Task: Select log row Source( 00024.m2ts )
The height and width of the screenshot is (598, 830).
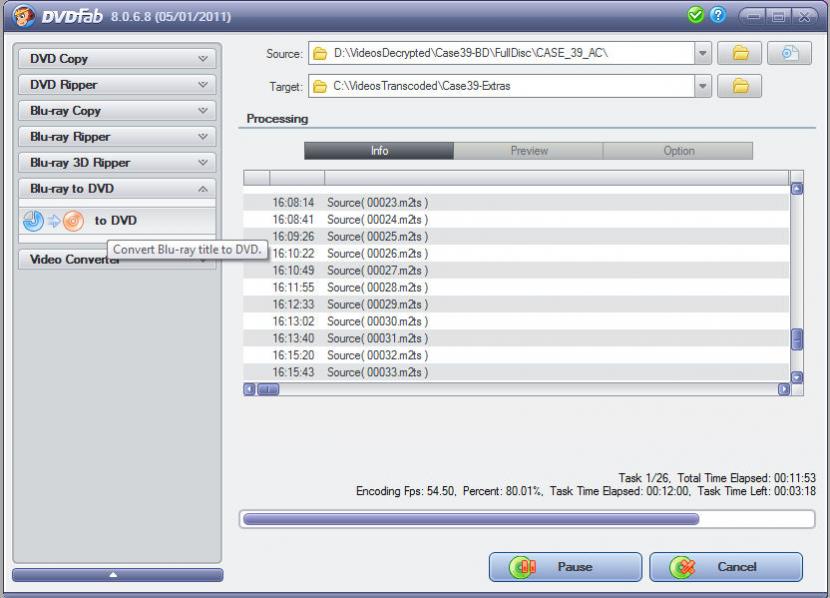Action: [x=516, y=220]
